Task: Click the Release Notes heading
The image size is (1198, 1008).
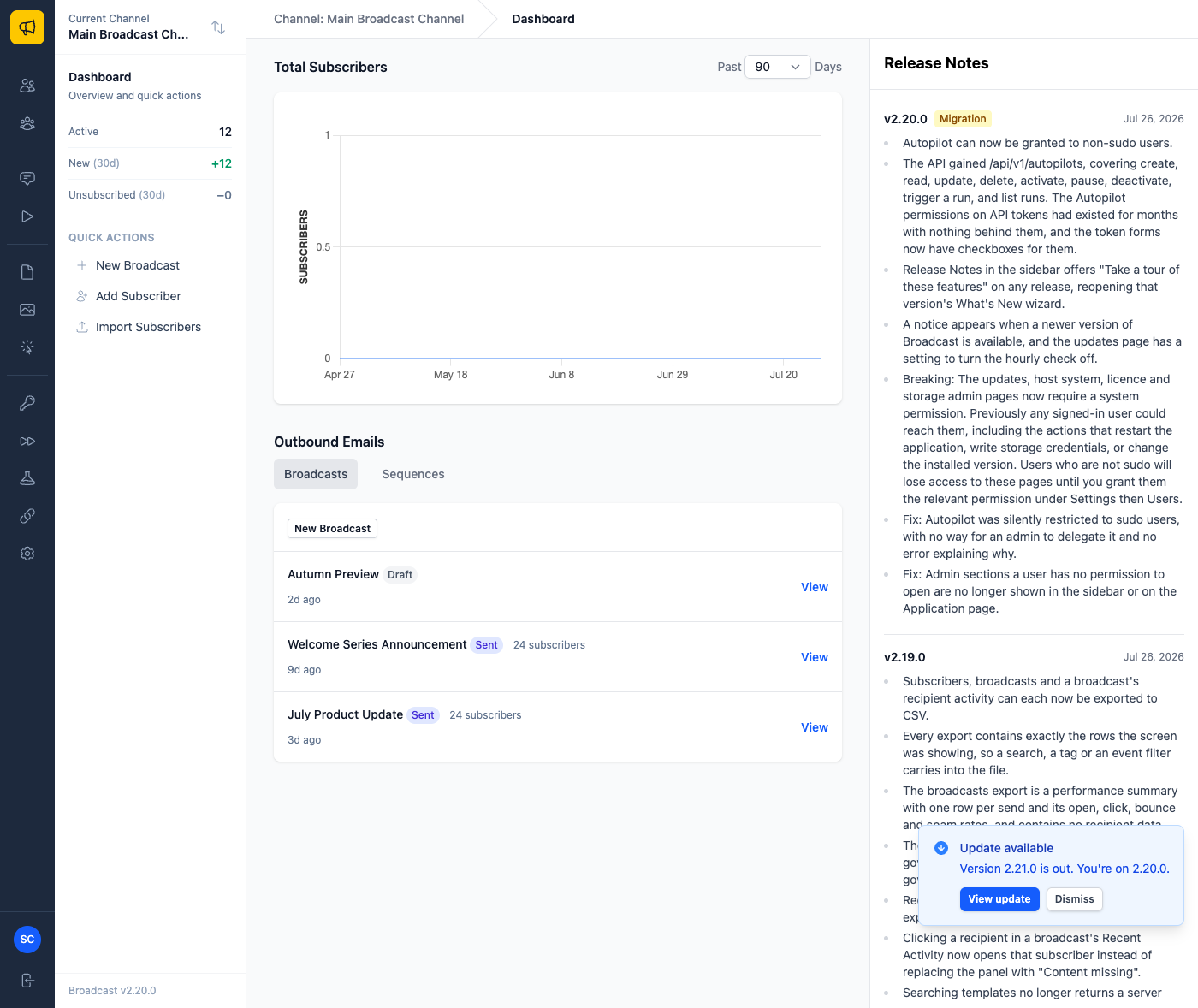Action: click(936, 63)
